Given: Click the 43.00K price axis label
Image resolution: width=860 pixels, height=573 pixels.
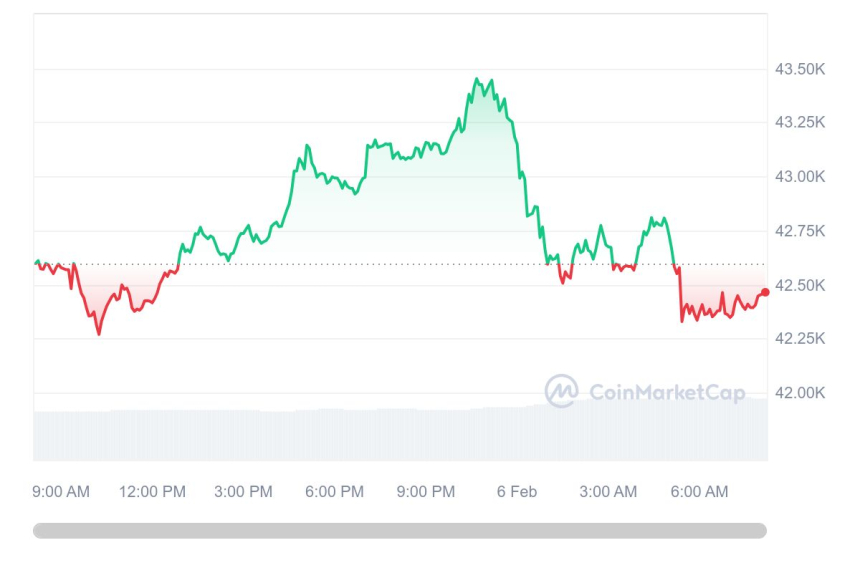Looking at the screenshot, I should pos(800,177).
